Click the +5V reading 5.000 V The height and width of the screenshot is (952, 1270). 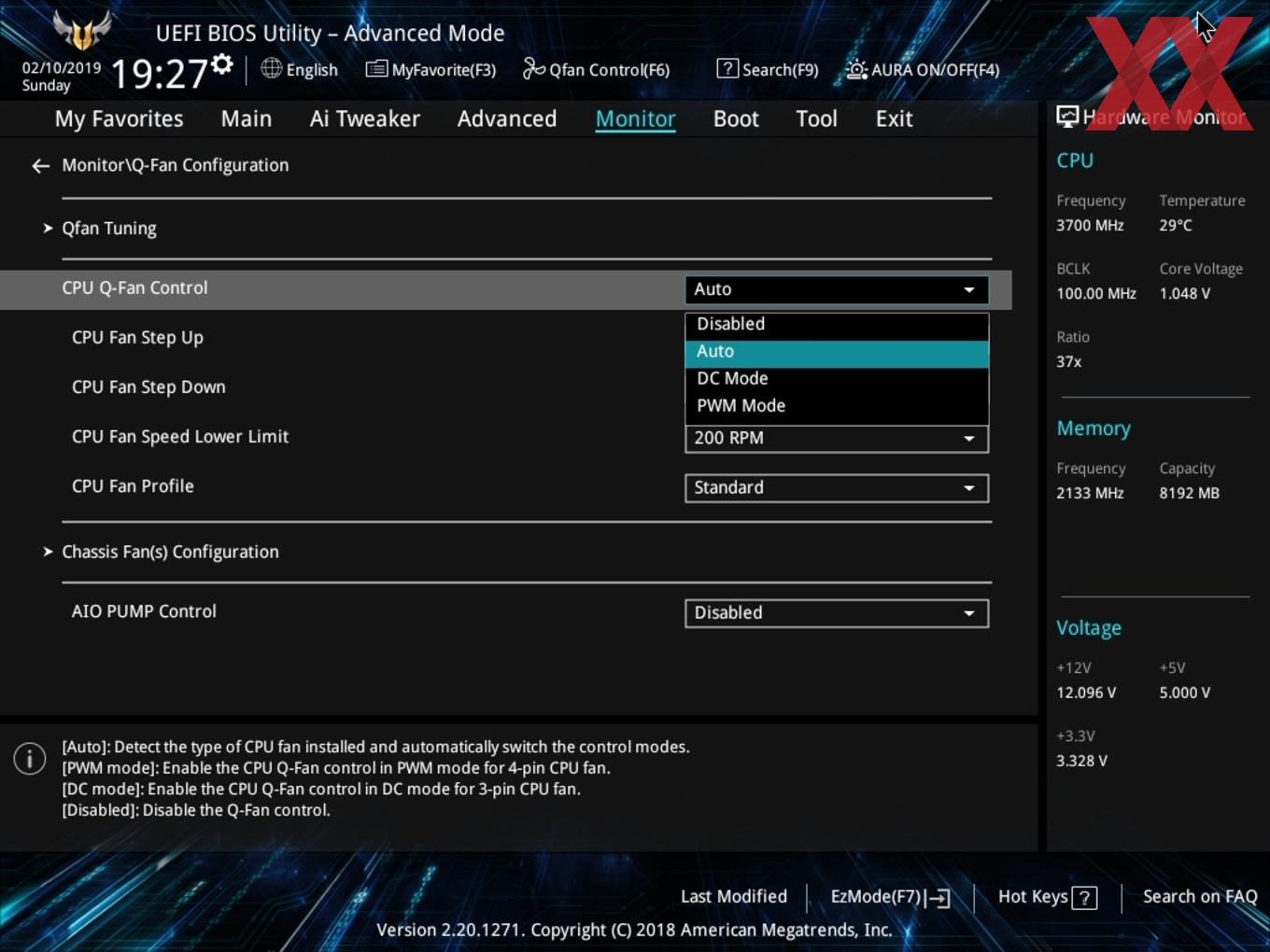pyautogui.click(x=1184, y=693)
